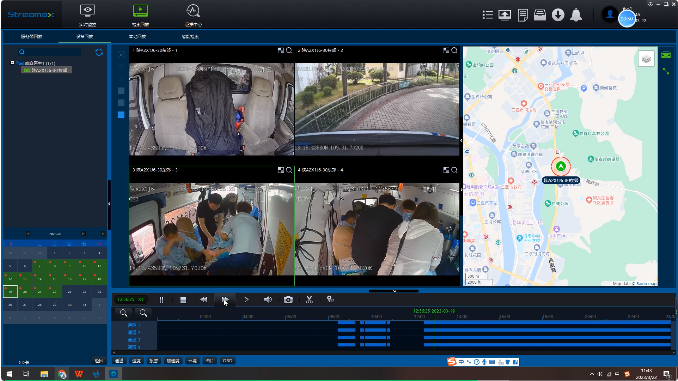
Task: Click the fullscreen icon beside video grid
Action: click(121, 54)
